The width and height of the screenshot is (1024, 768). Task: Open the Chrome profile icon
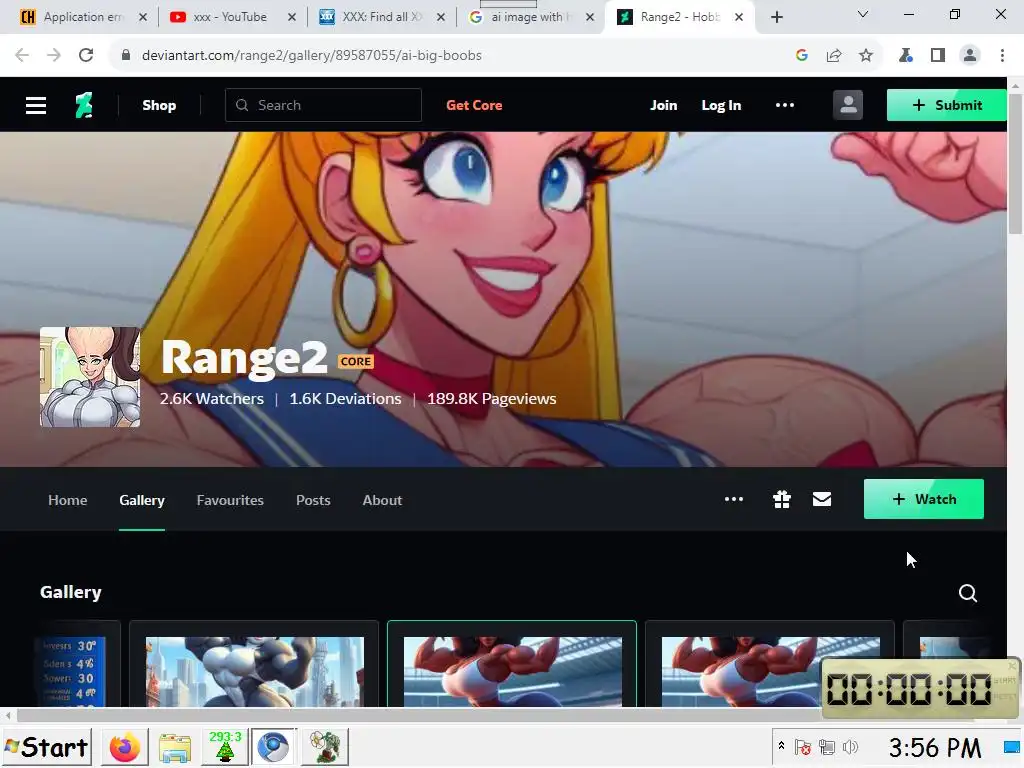click(x=970, y=56)
